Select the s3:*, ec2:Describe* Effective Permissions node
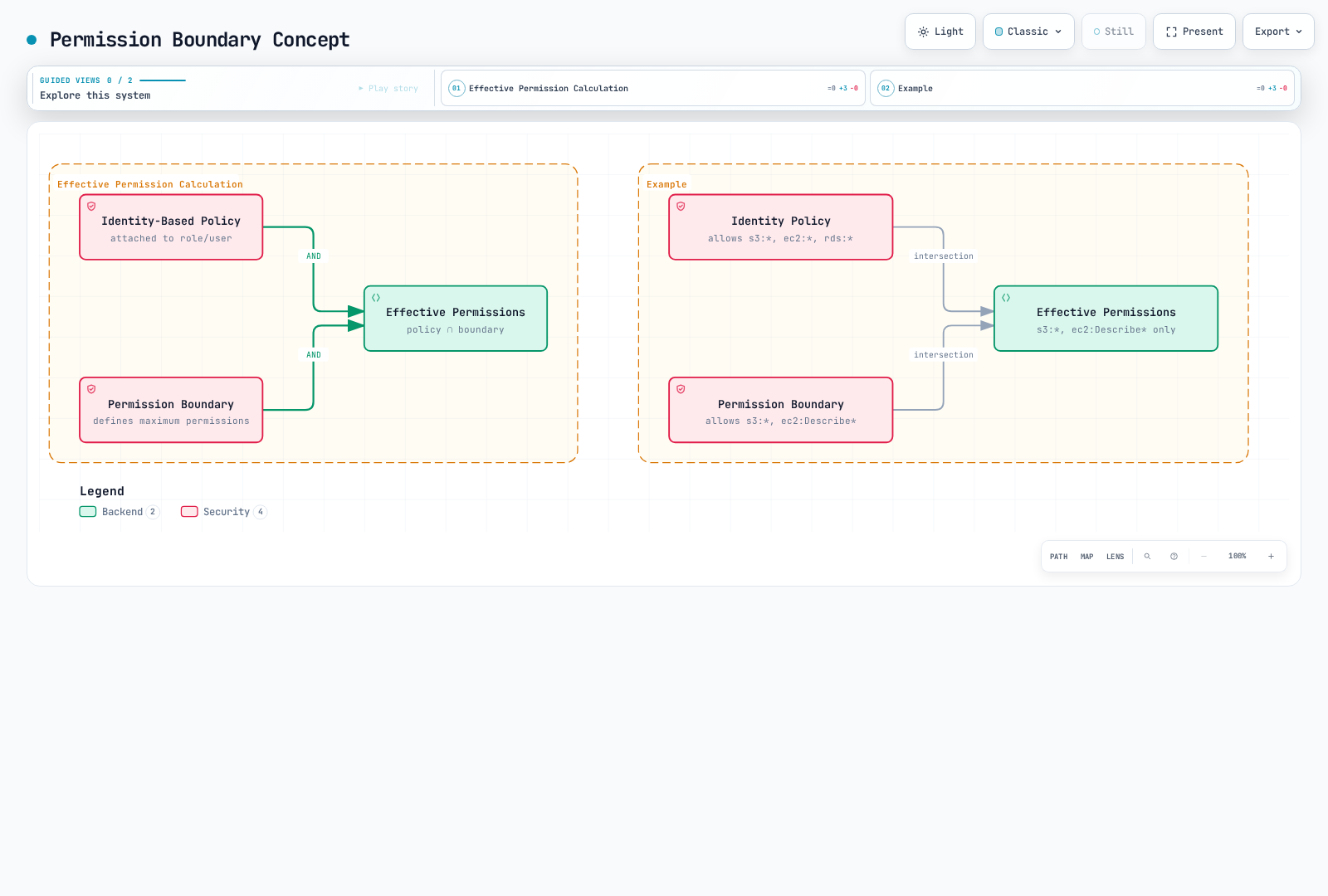This screenshot has width=1328, height=896. 1106,319
